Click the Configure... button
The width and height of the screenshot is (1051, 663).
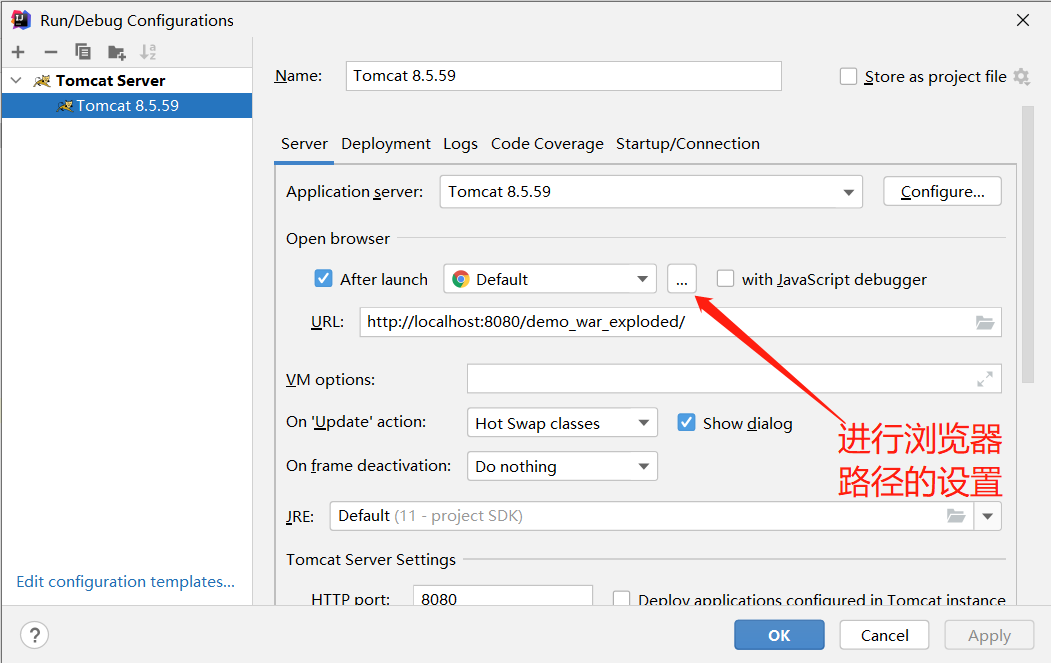(942, 192)
